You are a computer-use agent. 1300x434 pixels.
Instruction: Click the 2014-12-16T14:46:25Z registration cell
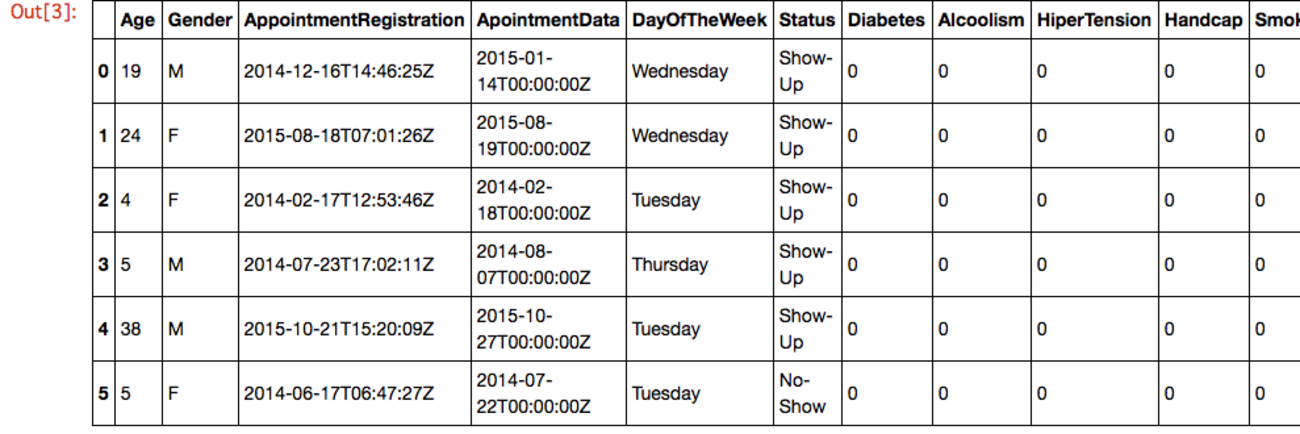pyautogui.click(x=338, y=72)
